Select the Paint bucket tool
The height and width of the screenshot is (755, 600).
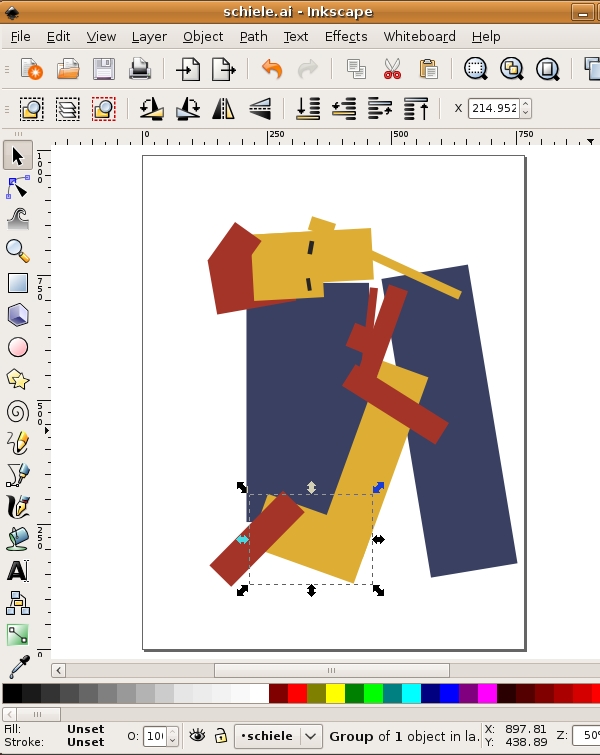(18, 539)
